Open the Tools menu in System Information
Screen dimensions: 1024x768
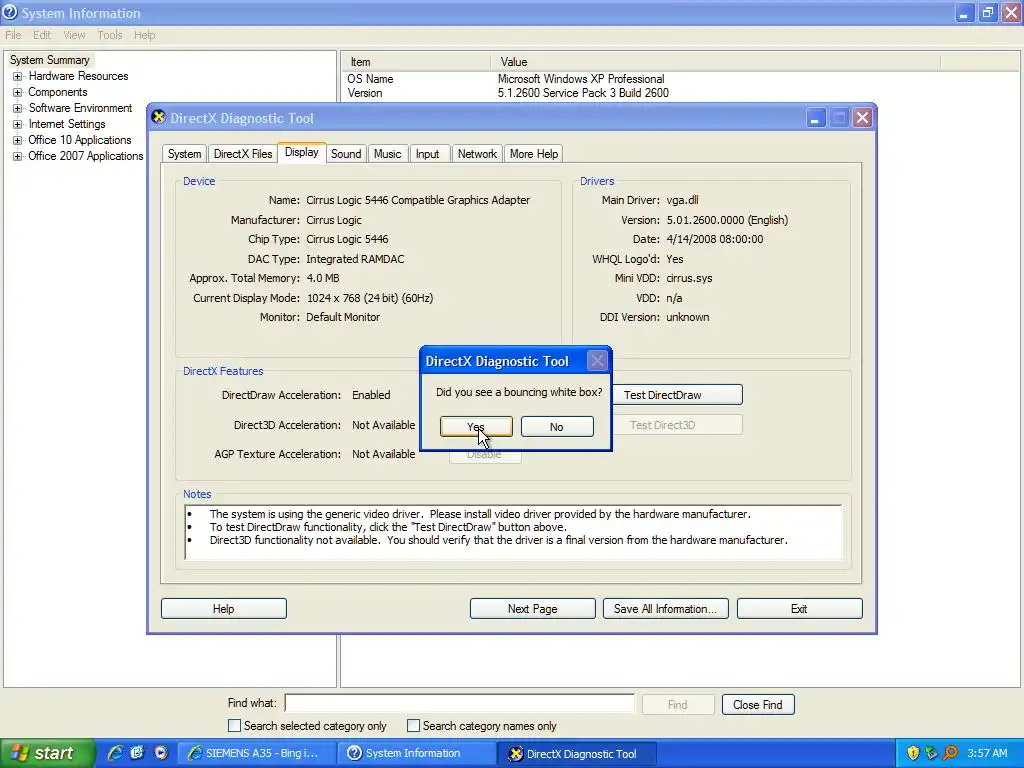(110, 35)
